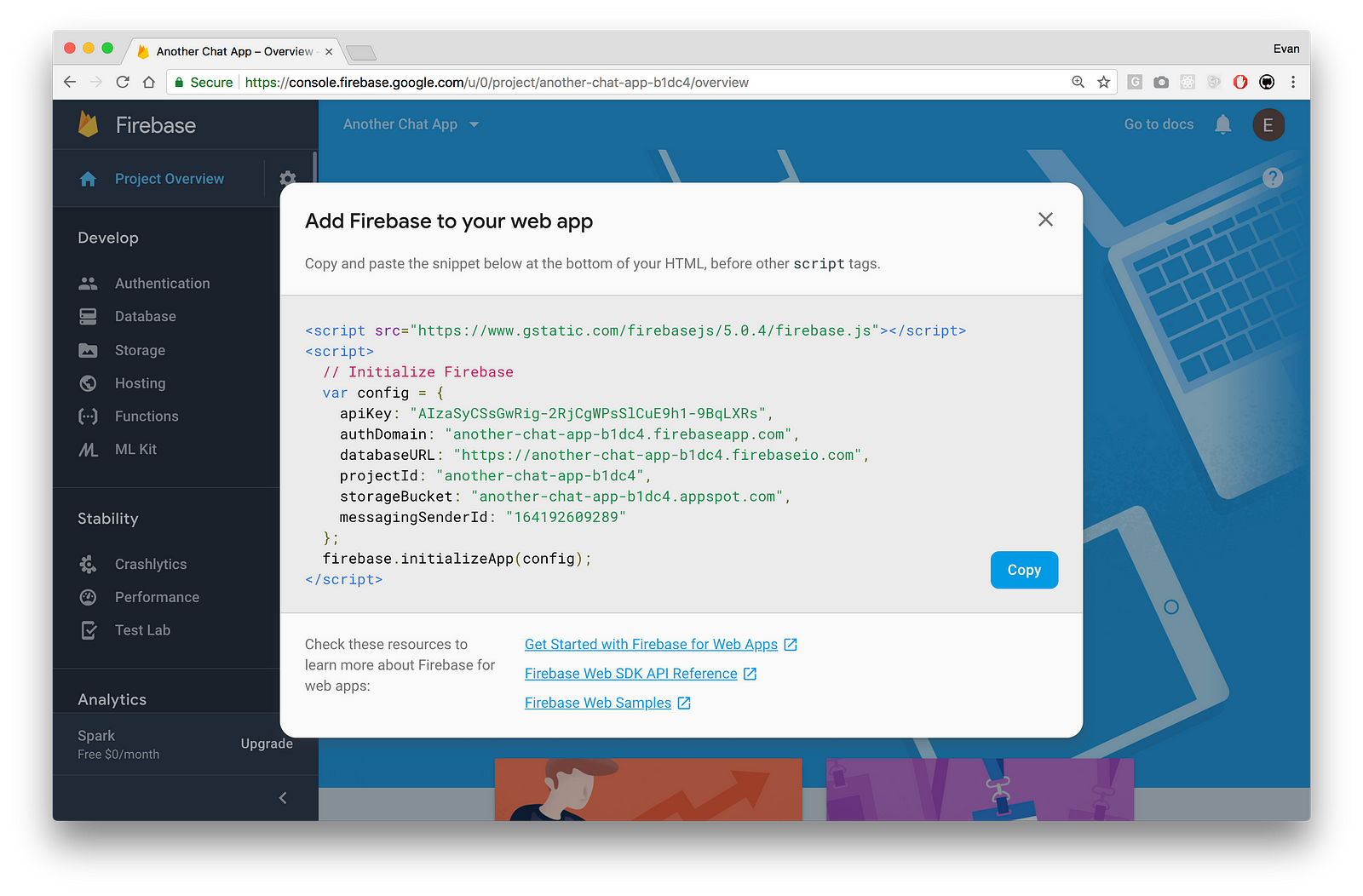This screenshot has width=1363, height=896.
Task: Open Database section
Action: tap(146, 316)
